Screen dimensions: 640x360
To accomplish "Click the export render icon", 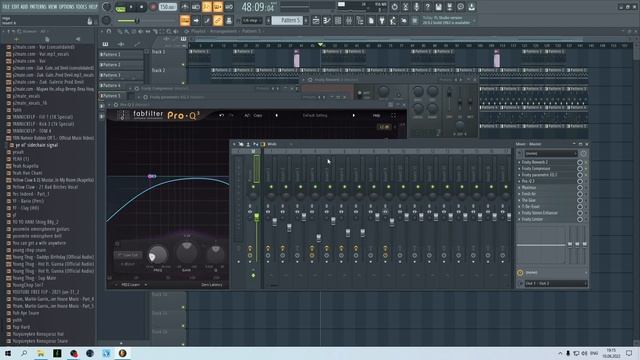I will (x=449, y=7).
